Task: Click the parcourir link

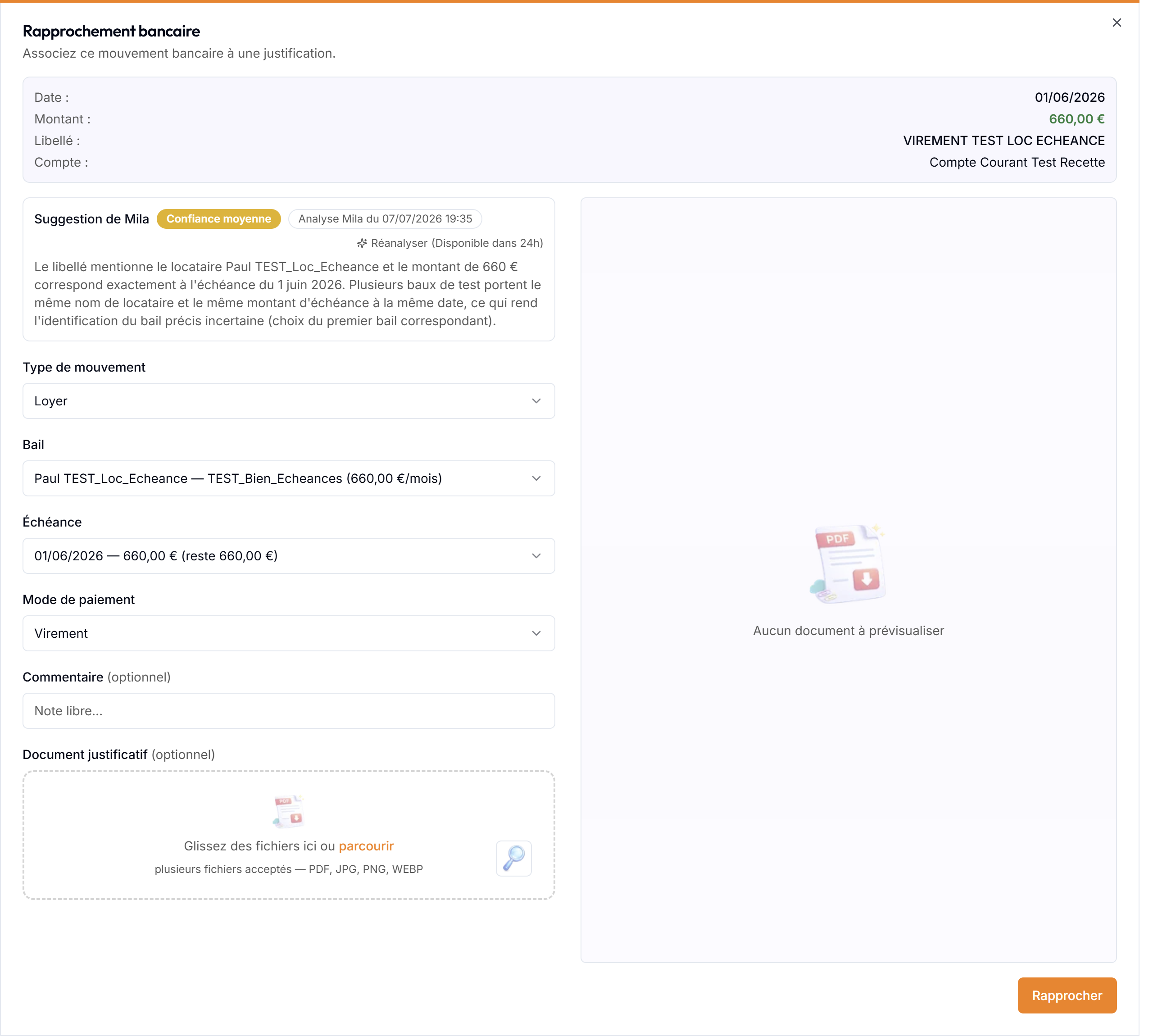Action: [366, 846]
